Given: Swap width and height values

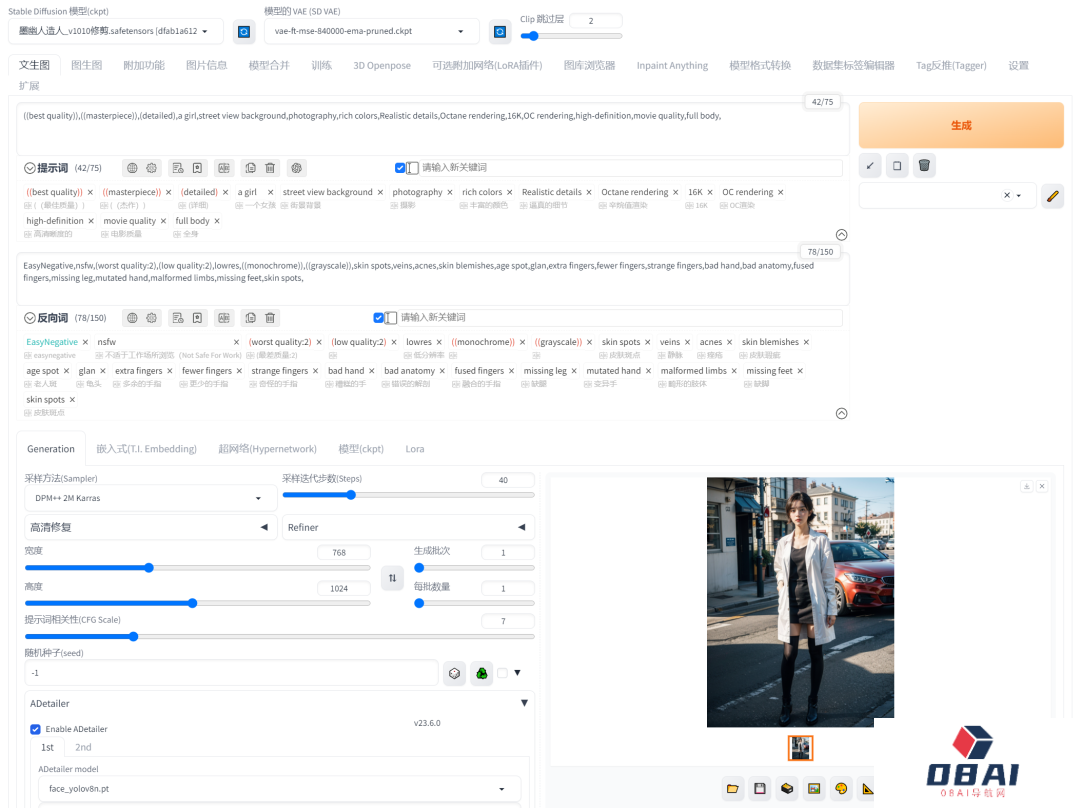Looking at the screenshot, I should [392, 578].
